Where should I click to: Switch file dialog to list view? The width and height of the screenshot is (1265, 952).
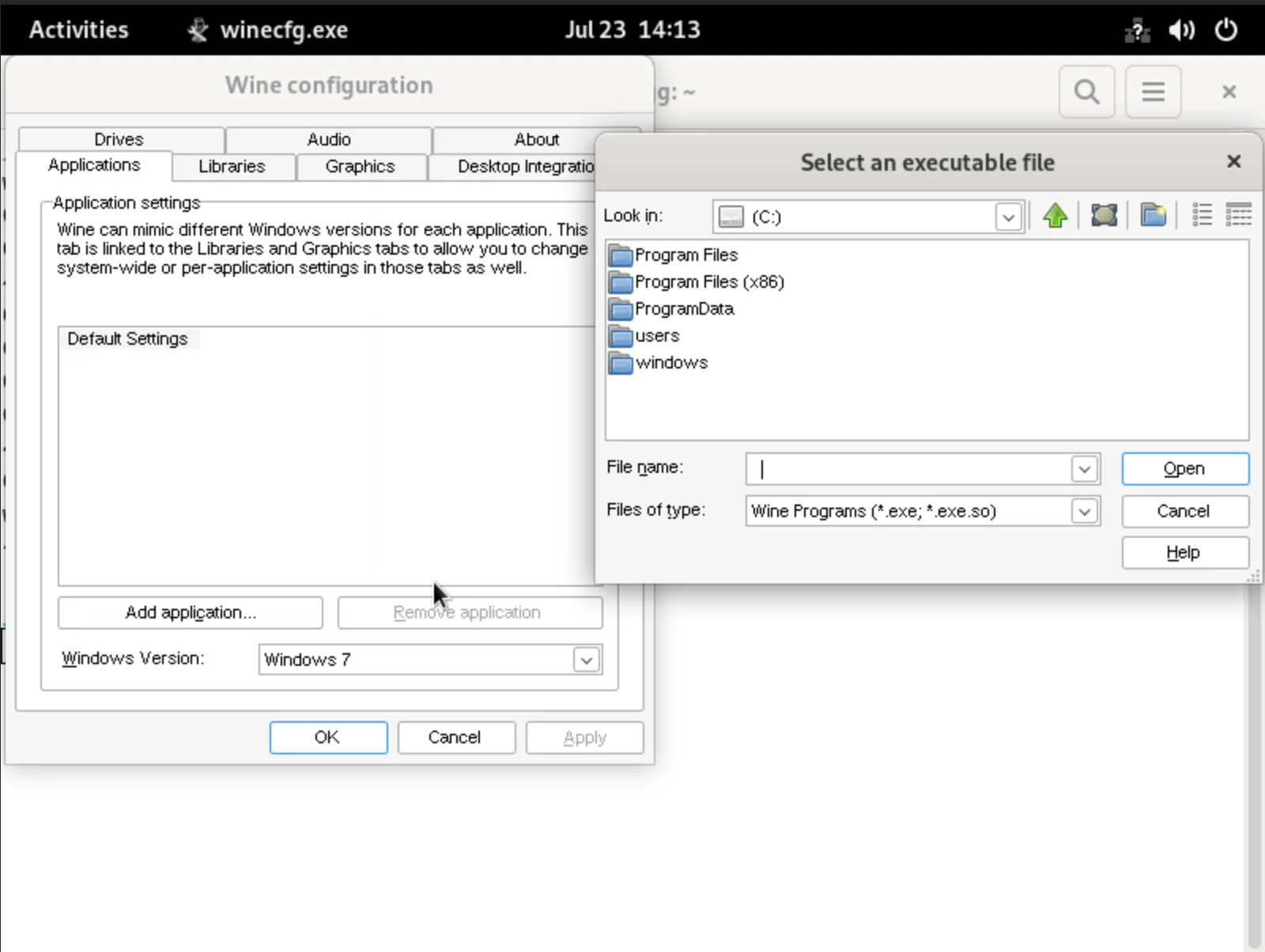tap(1202, 215)
